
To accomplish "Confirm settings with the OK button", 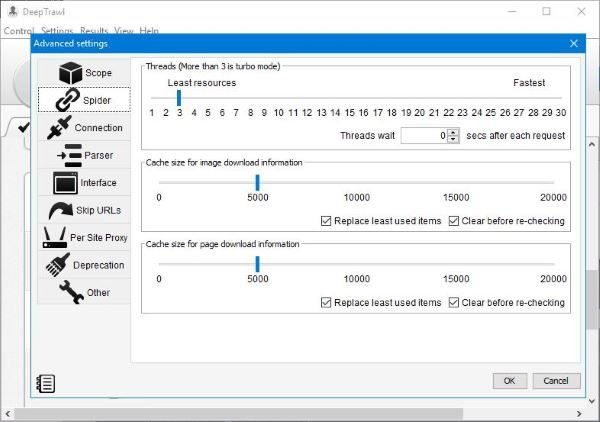I will click(x=510, y=381).
